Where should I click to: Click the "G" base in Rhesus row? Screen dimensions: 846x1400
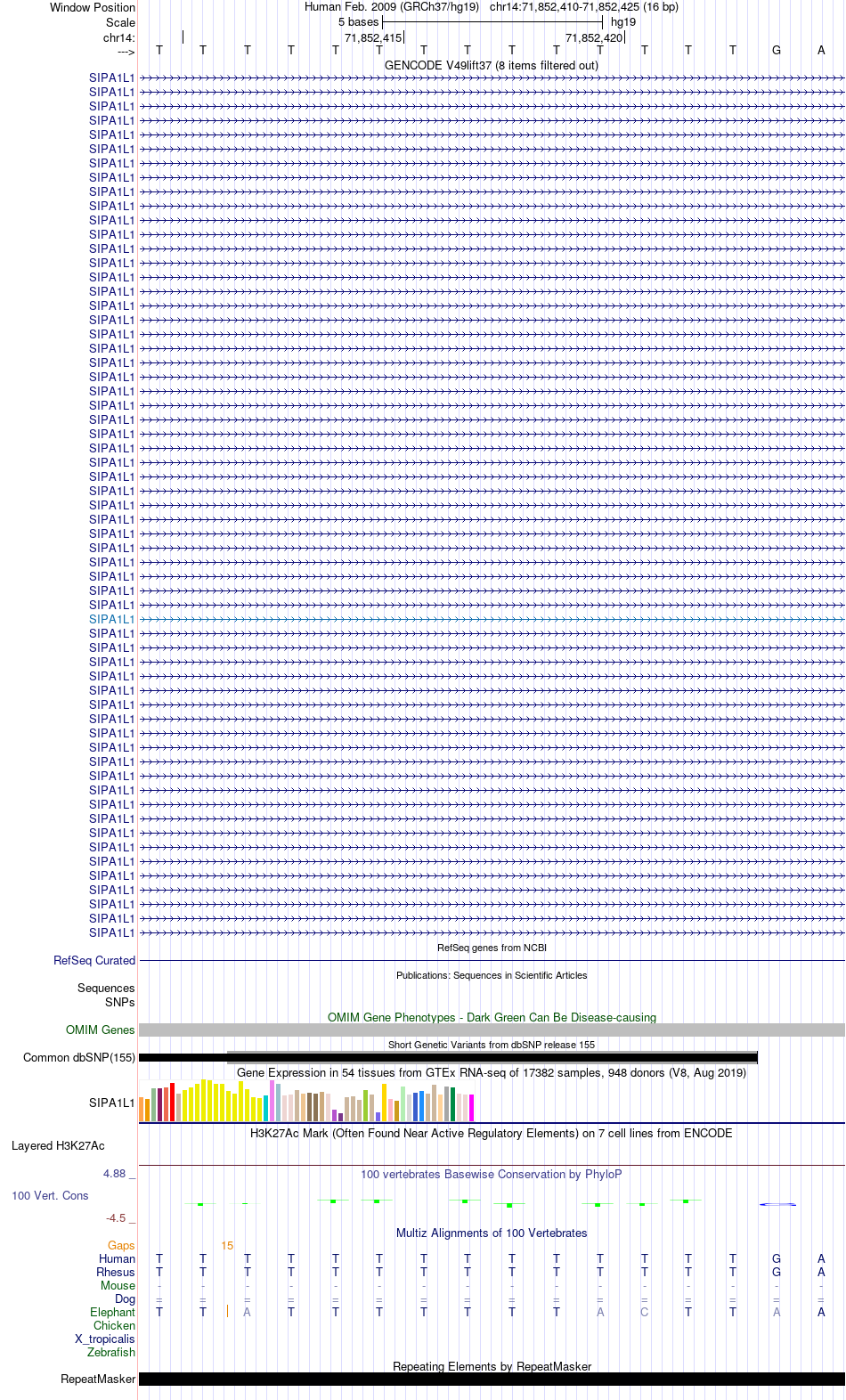point(777,1272)
